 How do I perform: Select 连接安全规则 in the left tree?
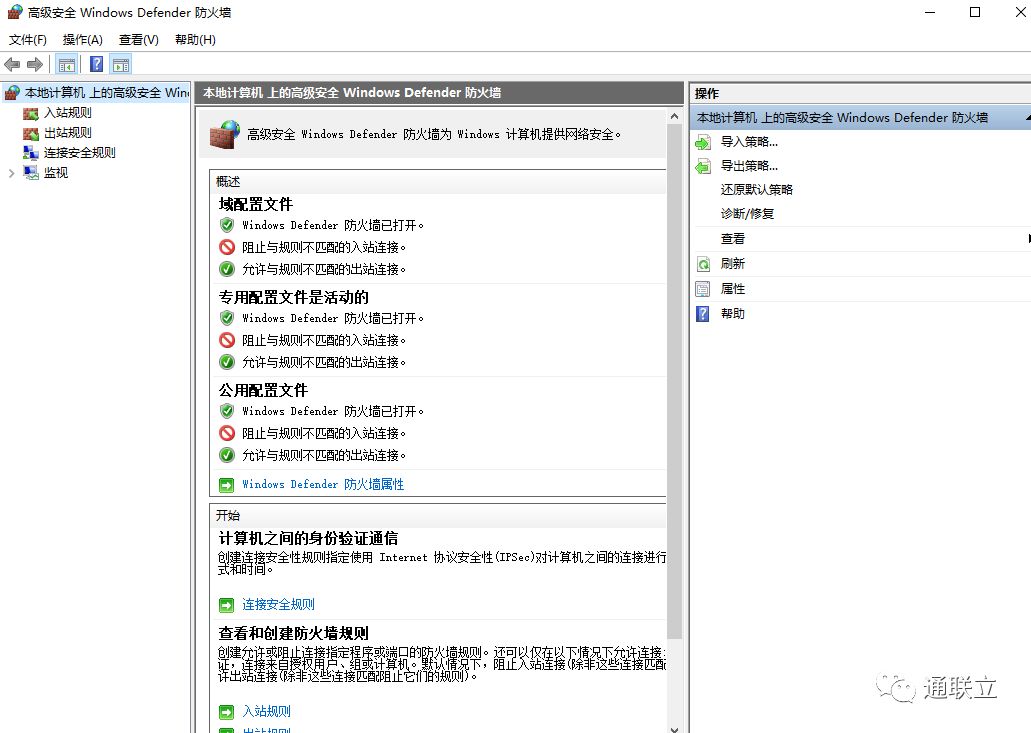point(79,153)
